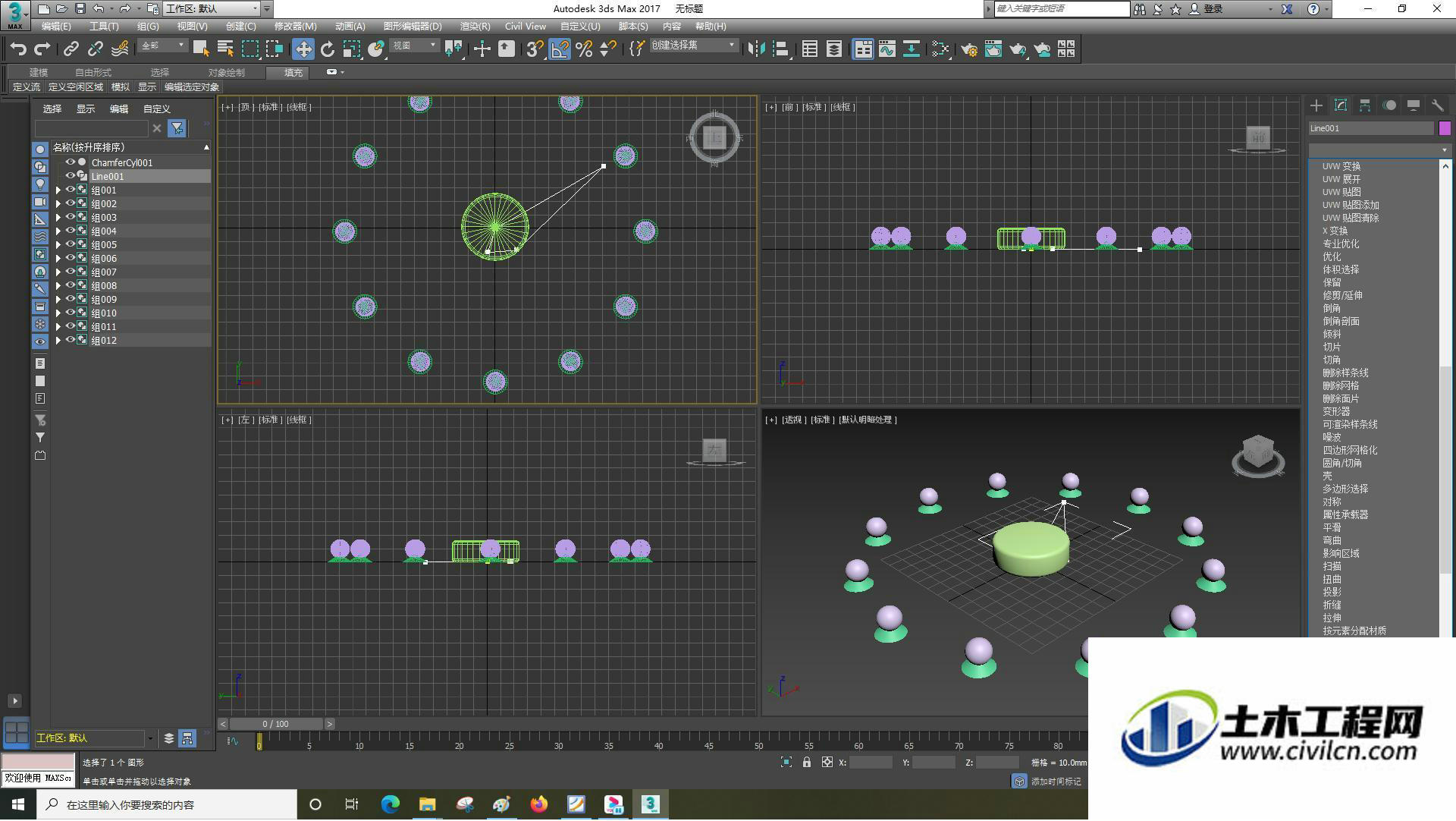Toggle display lights filter in explorer sidebar

pyautogui.click(x=40, y=184)
